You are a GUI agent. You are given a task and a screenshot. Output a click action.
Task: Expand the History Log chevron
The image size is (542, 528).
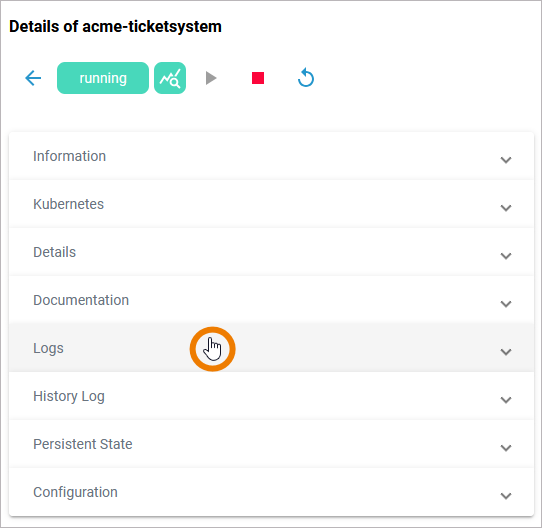[506, 400]
